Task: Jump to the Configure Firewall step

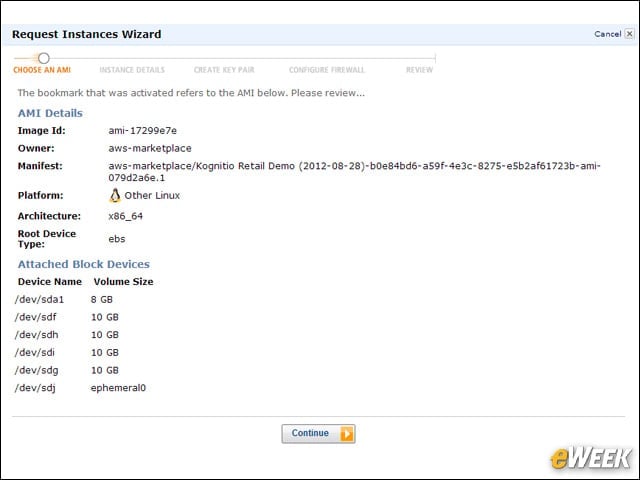Action: point(327,70)
